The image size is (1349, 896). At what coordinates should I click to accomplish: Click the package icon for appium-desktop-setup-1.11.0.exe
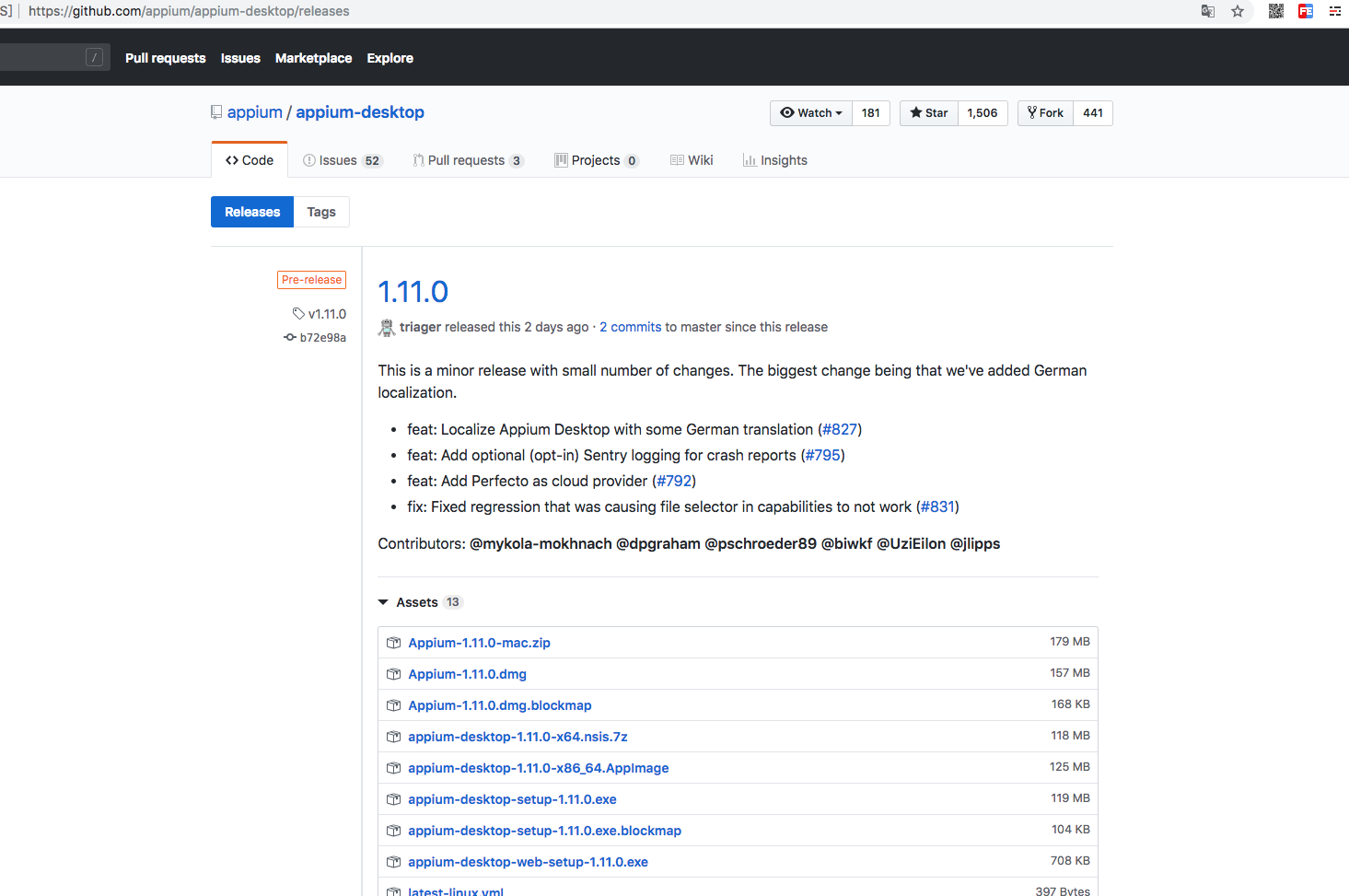(393, 799)
